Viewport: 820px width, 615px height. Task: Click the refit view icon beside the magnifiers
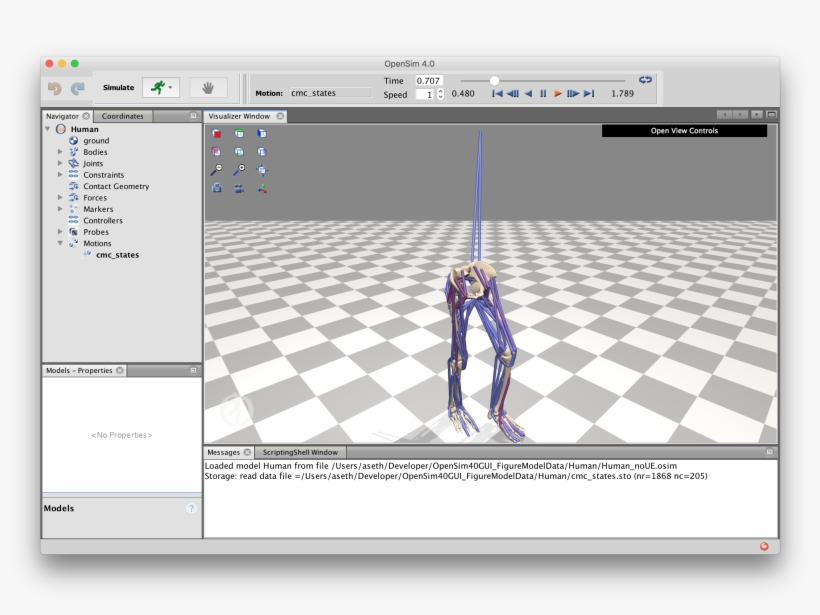point(263,170)
